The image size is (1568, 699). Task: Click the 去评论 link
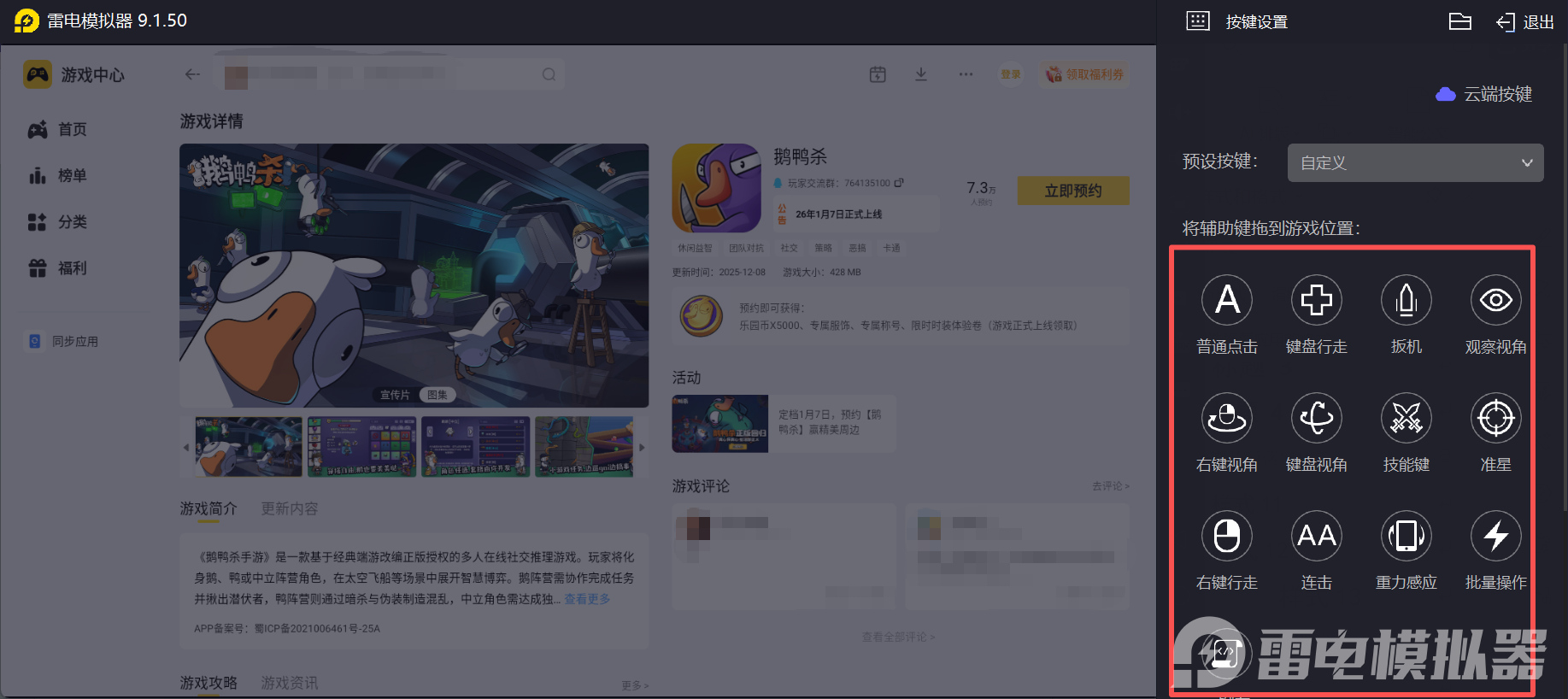[x=1111, y=485]
